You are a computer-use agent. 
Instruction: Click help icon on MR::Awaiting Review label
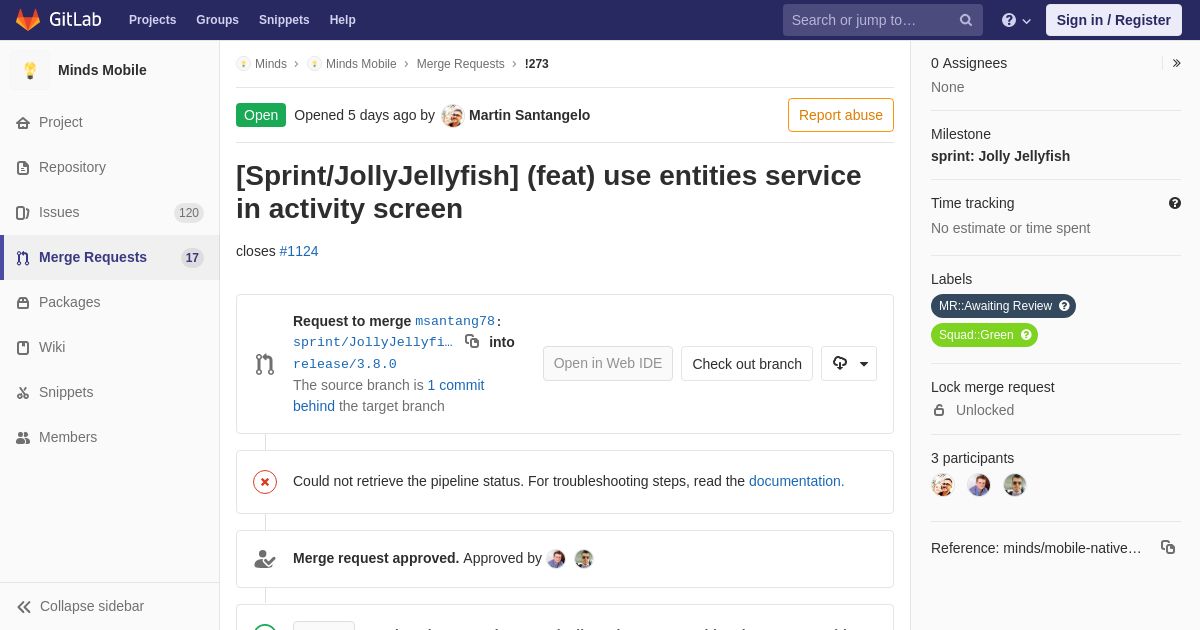(x=1064, y=306)
